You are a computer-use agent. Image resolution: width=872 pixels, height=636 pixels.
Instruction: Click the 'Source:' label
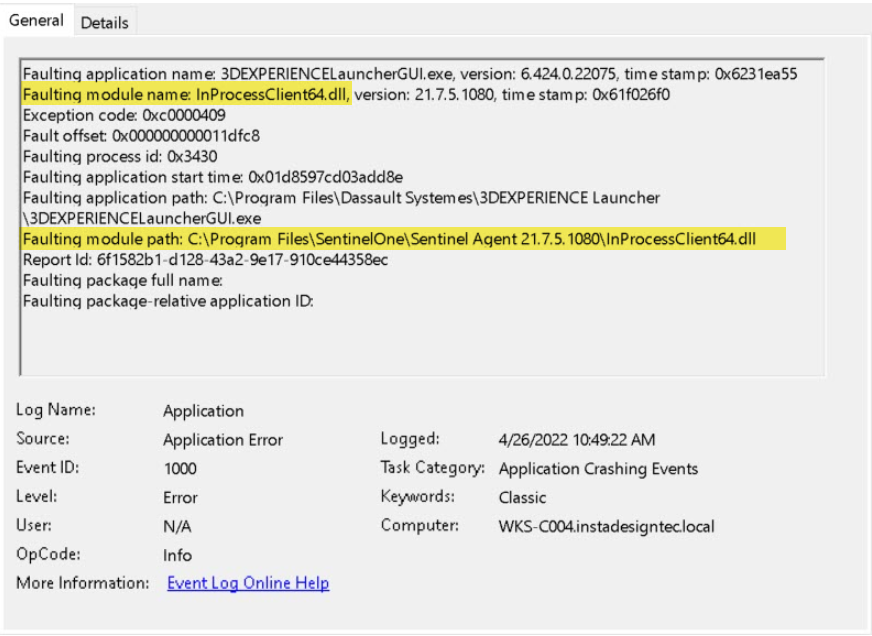(x=43, y=439)
